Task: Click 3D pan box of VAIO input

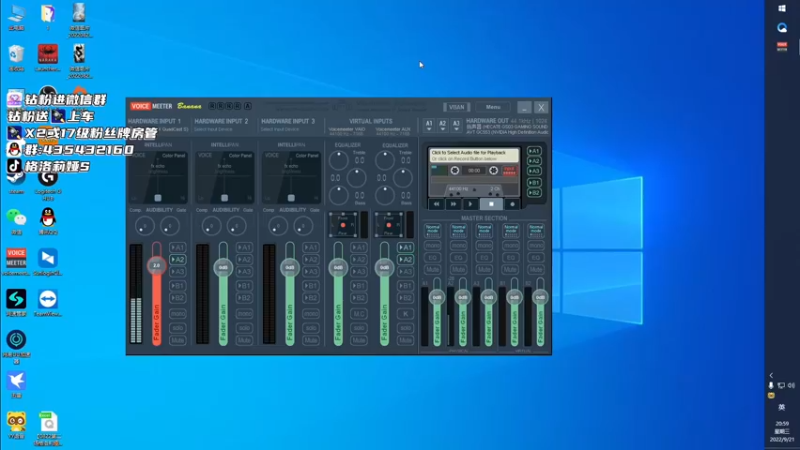Action: [x=343, y=225]
